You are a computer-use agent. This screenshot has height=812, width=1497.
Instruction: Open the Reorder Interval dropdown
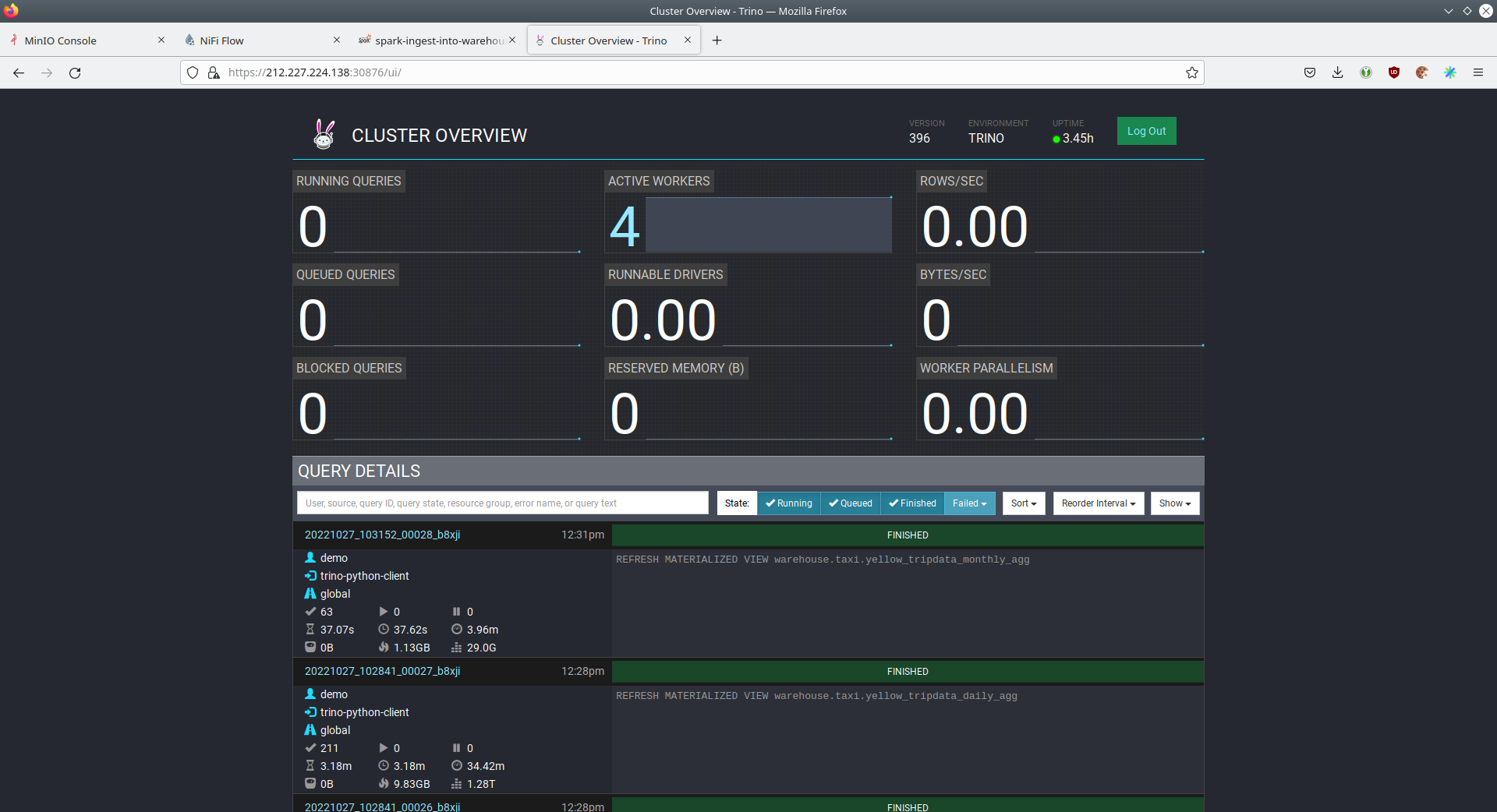1098,503
